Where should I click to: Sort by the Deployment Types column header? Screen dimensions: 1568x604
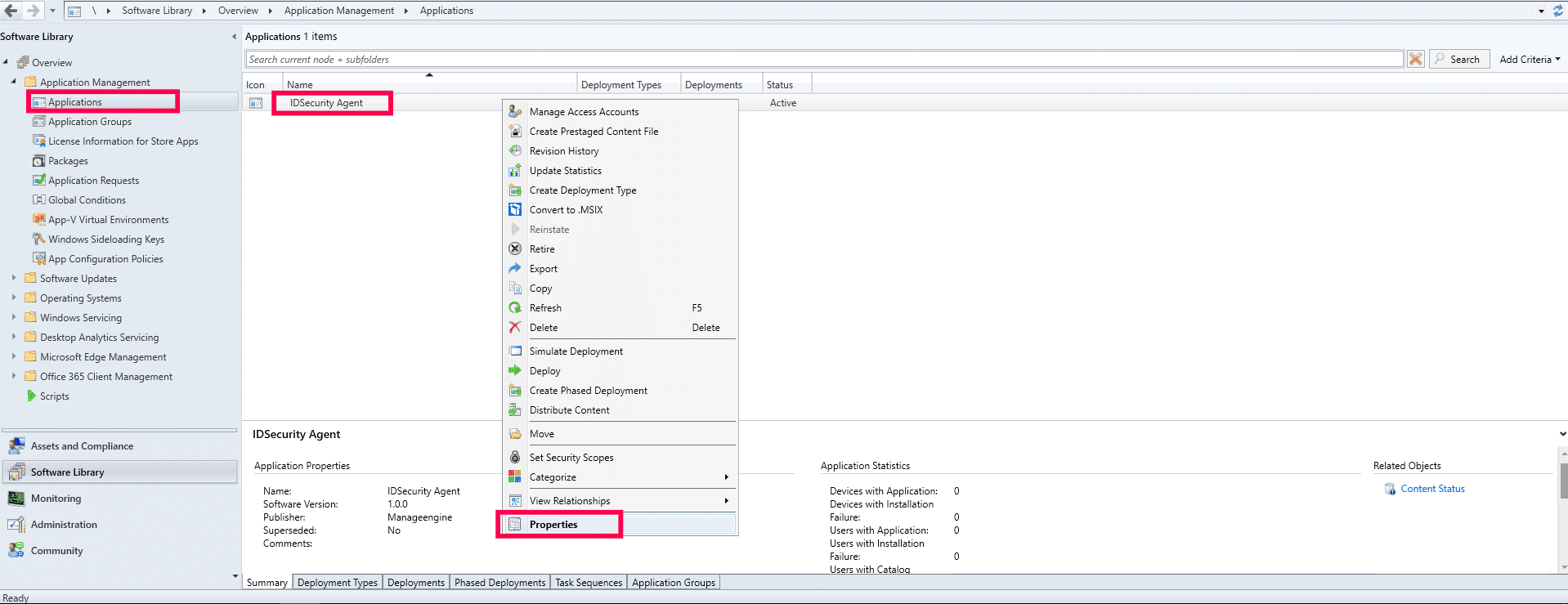(x=629, y=85)
